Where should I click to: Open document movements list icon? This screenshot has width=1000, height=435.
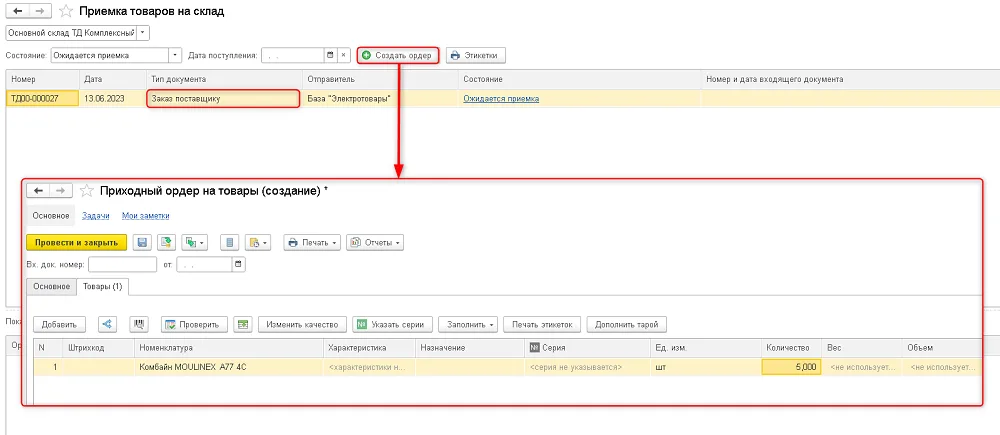coord(230,242)
